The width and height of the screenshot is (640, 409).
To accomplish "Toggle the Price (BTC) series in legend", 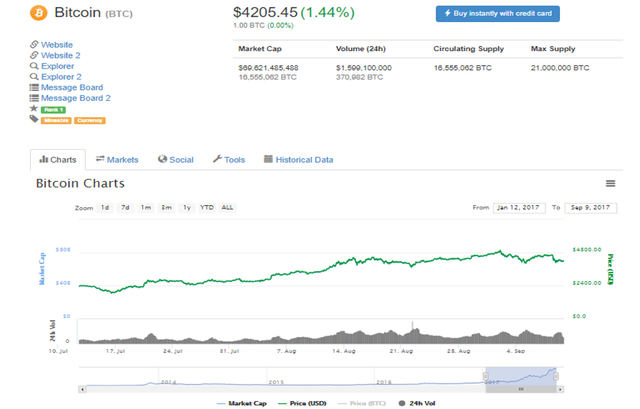I will [362, 403].
